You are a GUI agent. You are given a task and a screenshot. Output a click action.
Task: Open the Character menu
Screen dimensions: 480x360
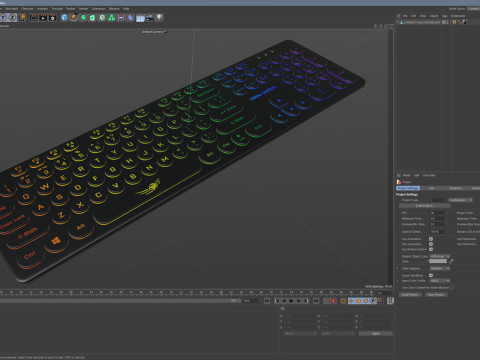[27, 9]
